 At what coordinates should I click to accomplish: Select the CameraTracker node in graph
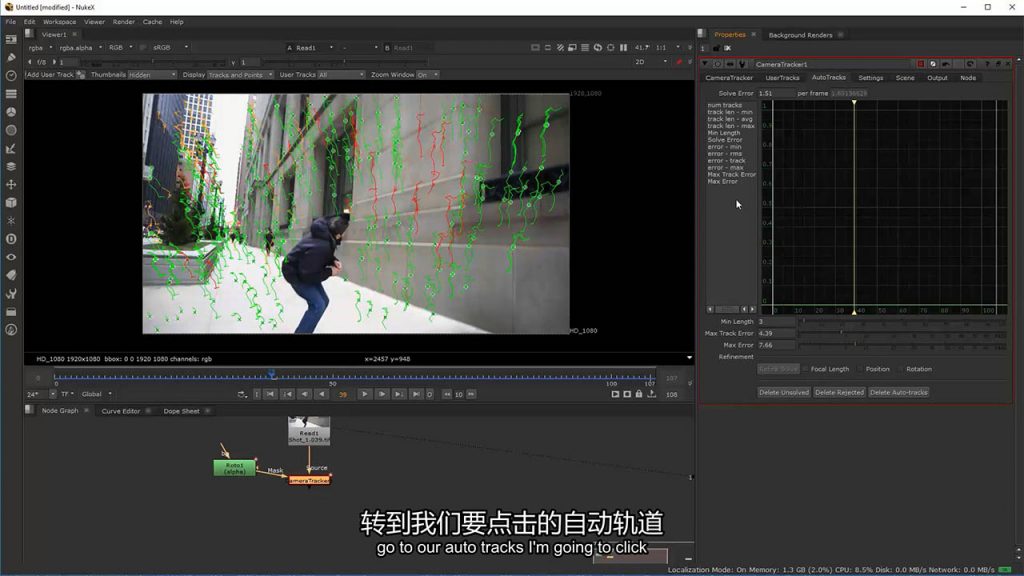[309, 480]
